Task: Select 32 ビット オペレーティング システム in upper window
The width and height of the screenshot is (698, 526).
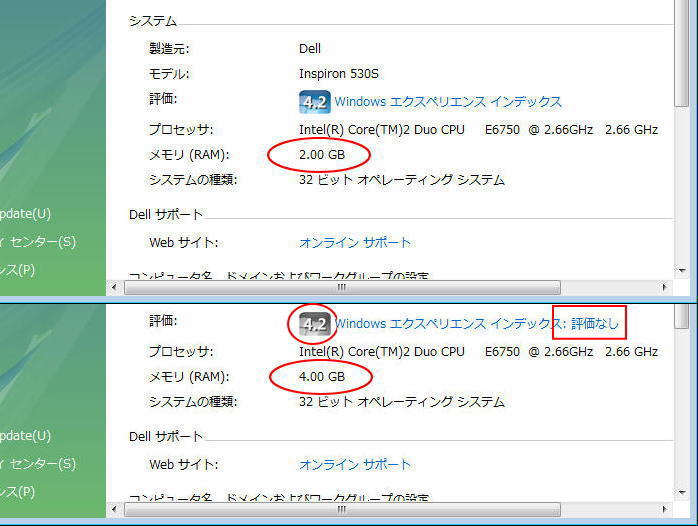Action: click(402, 180)
